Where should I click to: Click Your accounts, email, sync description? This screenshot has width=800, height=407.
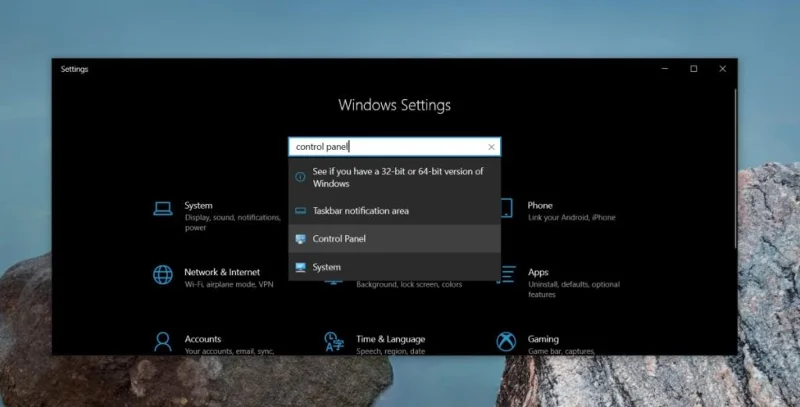click(x=230, y=351)
